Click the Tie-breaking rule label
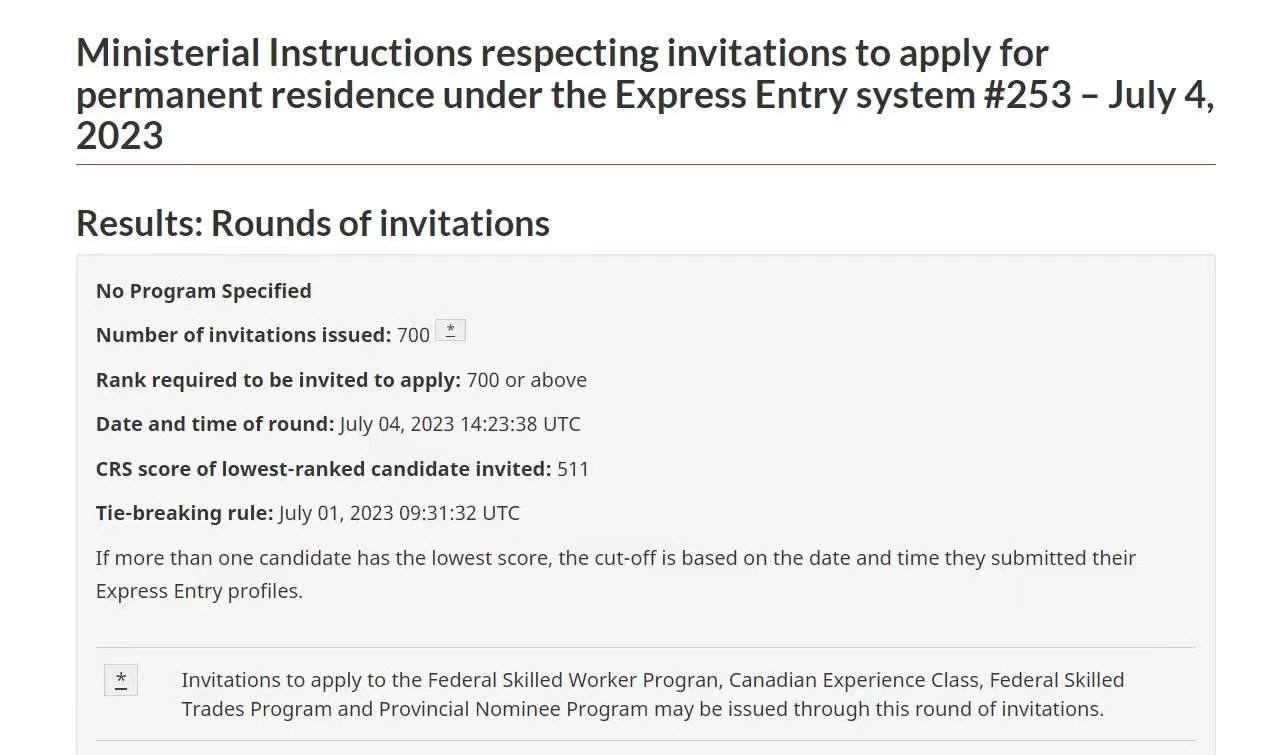 [x=185, y=513]
